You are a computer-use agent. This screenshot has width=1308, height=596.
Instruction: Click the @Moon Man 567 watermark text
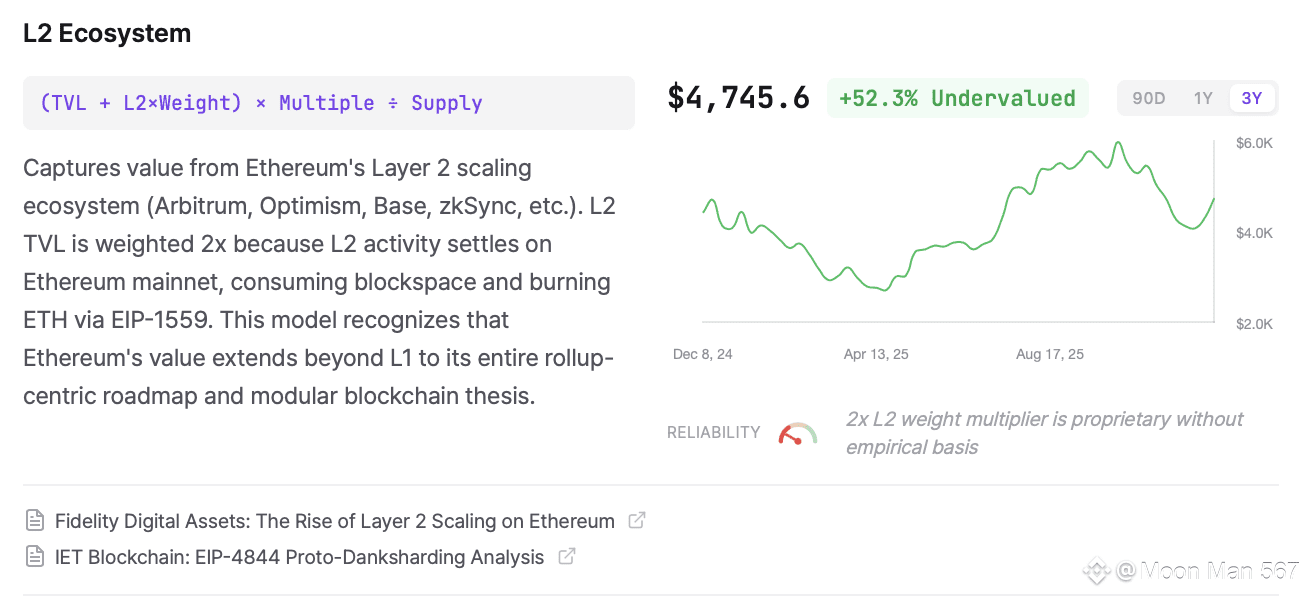[1207, 571]
